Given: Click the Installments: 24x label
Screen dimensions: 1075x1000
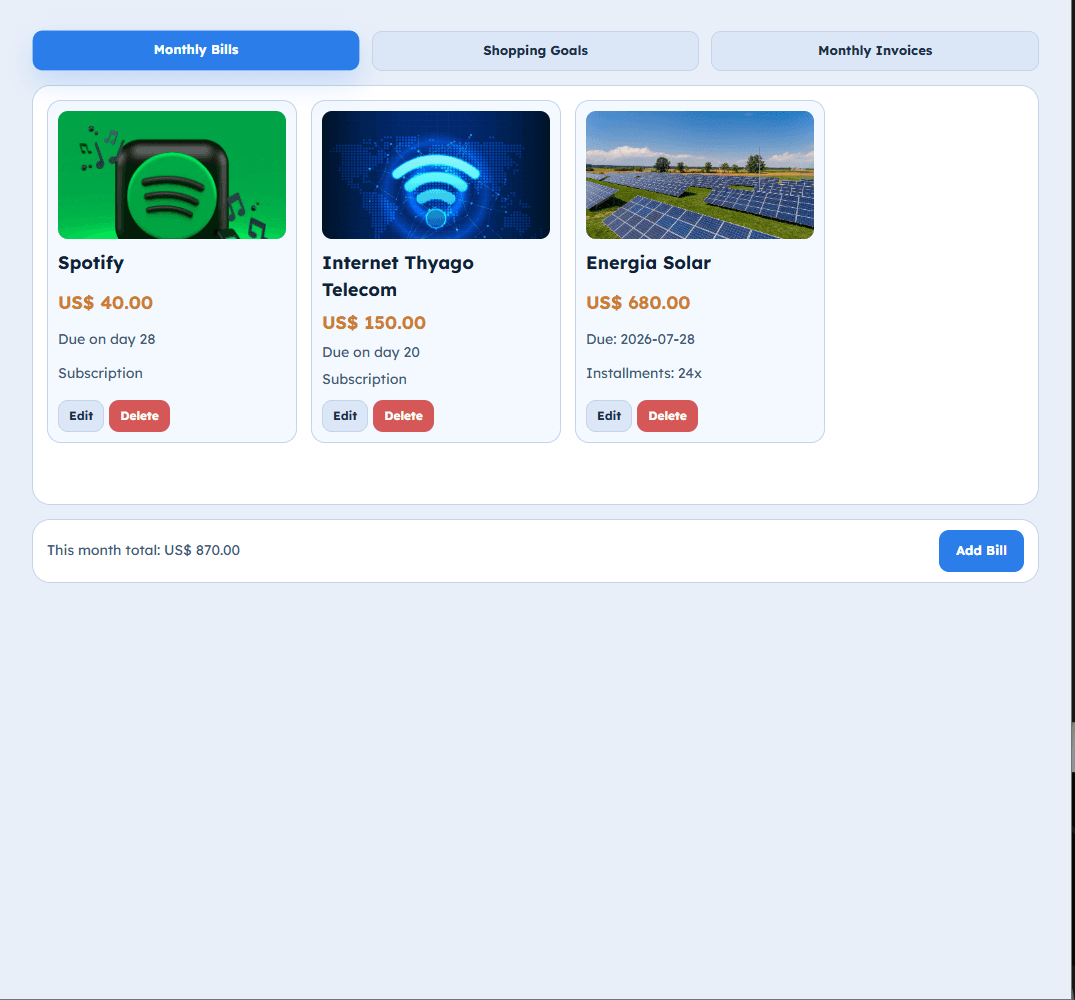Looking at the screenshot, I should click(x=644, y=374).
